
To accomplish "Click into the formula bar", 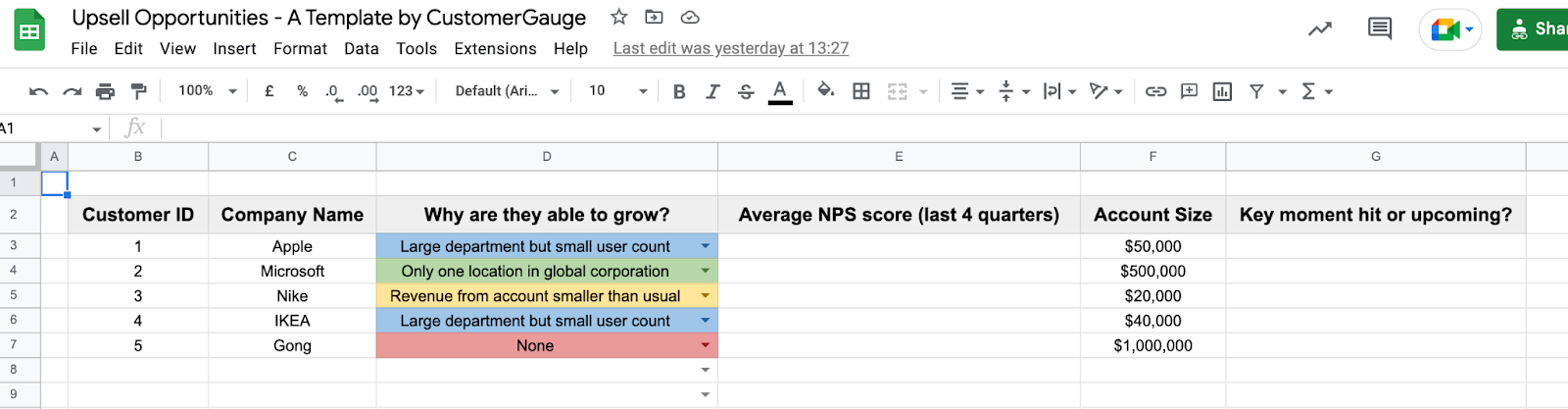I will [862, 128].
